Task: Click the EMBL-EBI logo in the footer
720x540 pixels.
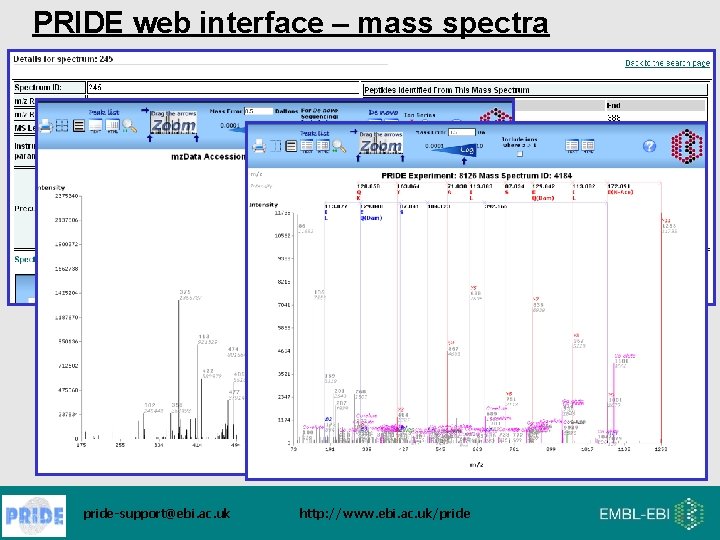Action: click(x=652, y=513)
